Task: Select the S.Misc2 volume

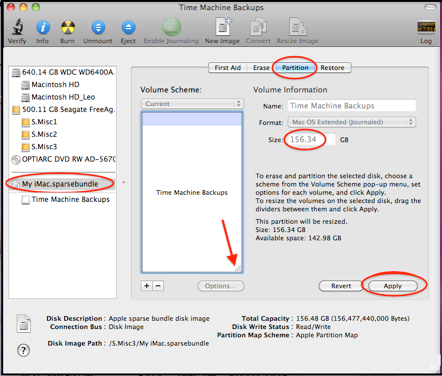Action: coord(39,134)
